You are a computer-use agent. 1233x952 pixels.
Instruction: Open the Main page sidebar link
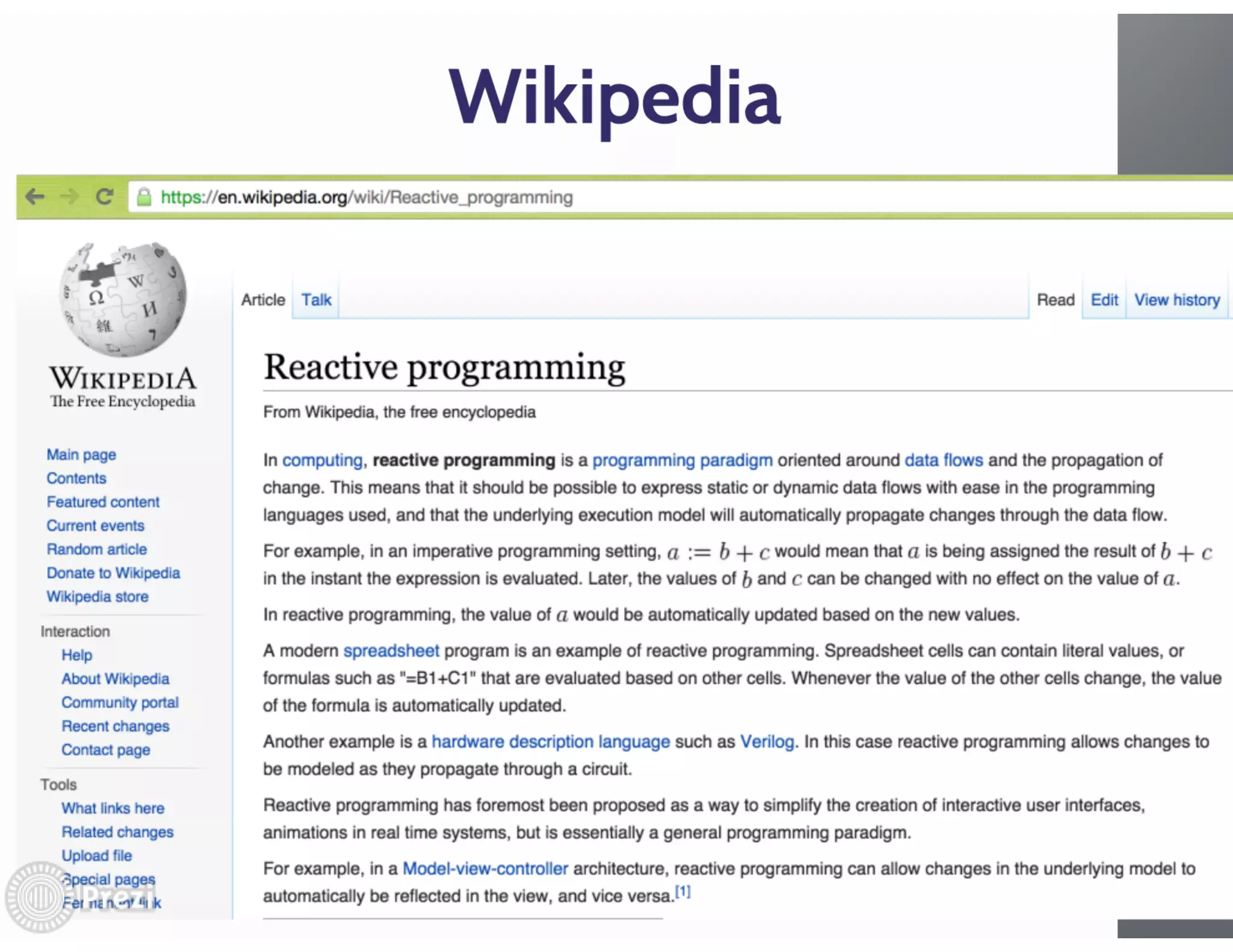click(x=81, y=455)
